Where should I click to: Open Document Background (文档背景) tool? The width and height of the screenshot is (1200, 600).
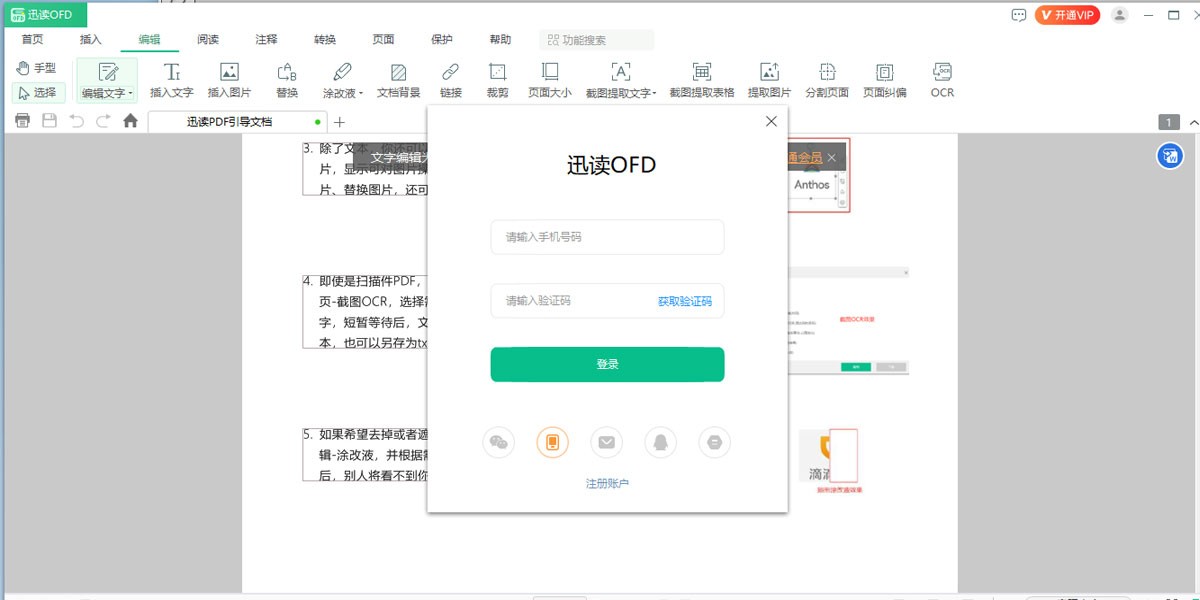(398, 80)
